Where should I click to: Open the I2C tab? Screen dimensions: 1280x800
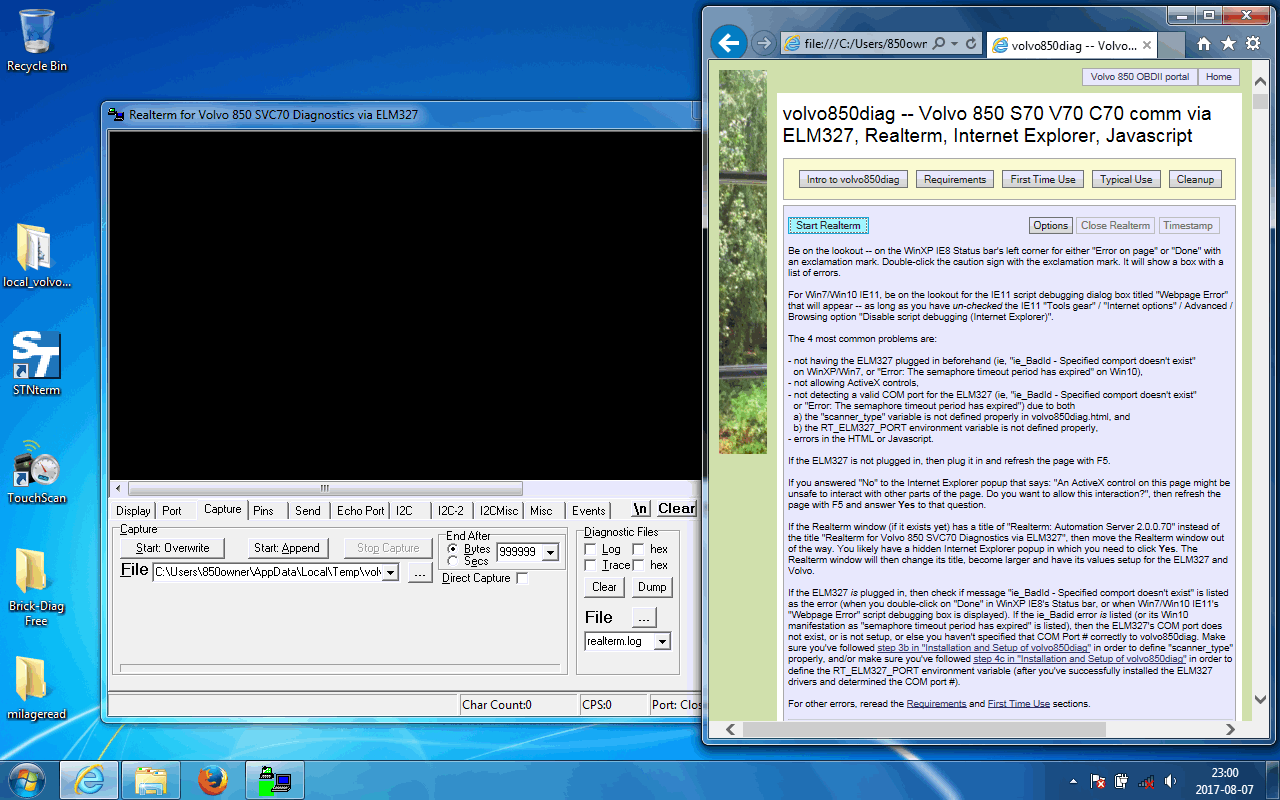pos(404,511)
